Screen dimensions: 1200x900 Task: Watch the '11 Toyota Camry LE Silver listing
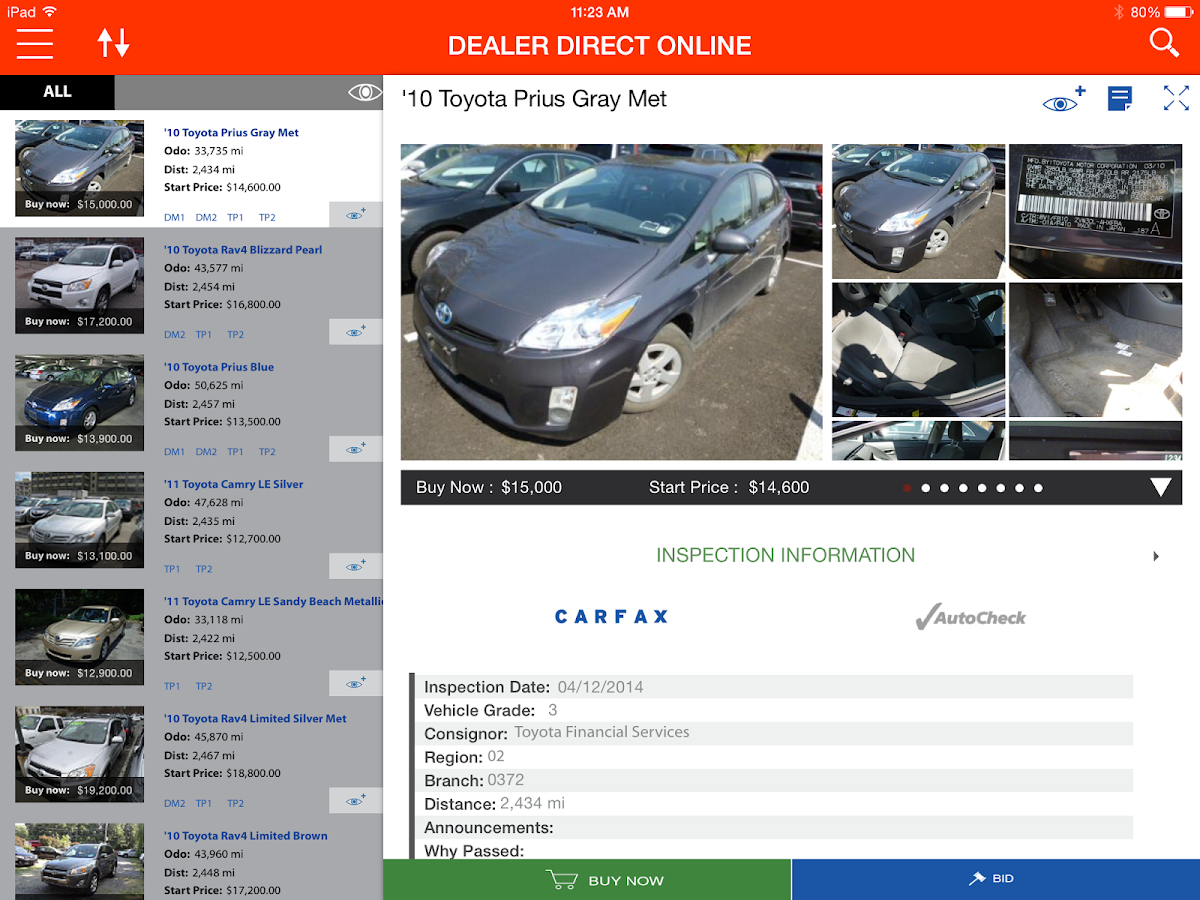(x=356, y=566)
